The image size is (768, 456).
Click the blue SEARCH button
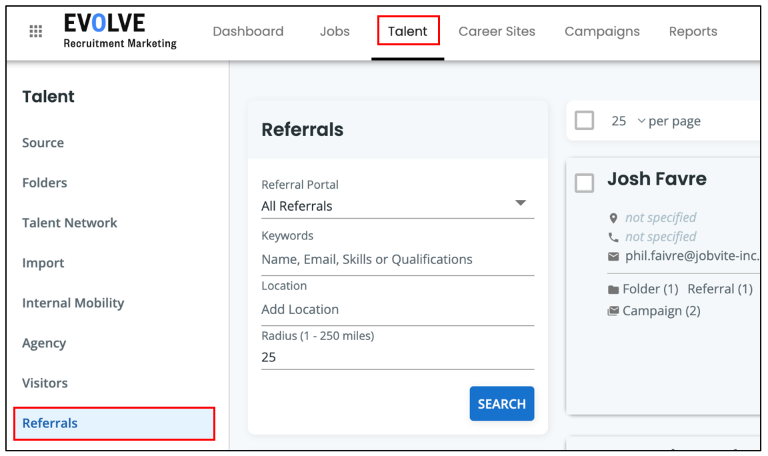coord(502,404)
